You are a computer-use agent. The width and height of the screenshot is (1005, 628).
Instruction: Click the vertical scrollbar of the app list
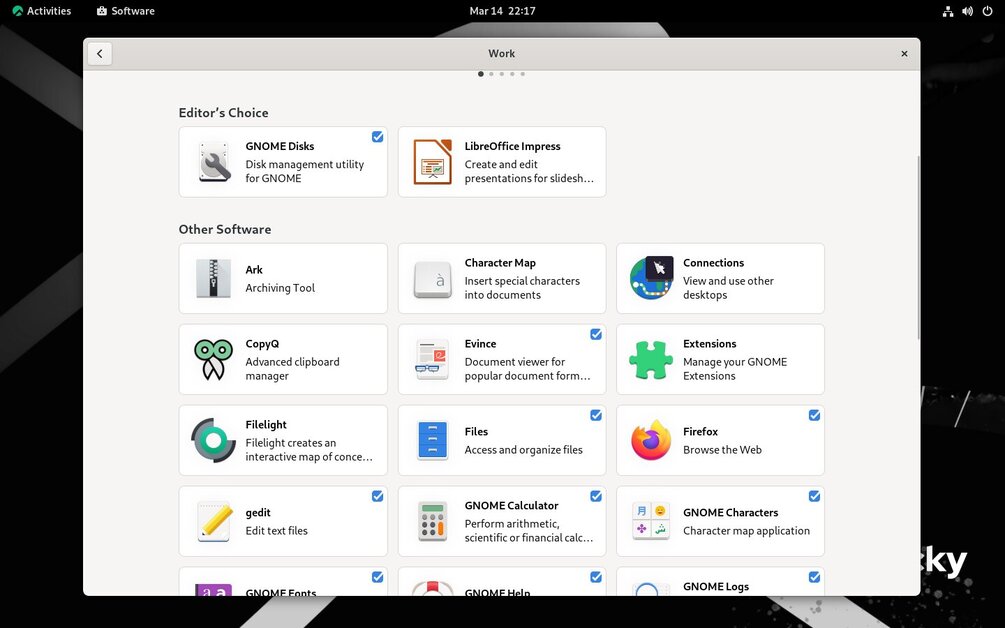[x=918, y=247]
